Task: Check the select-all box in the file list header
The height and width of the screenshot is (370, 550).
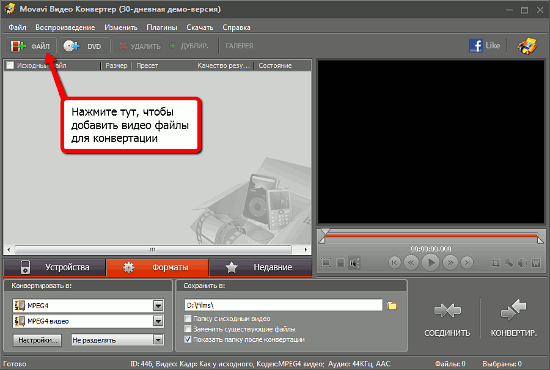Action: point(10,65)
